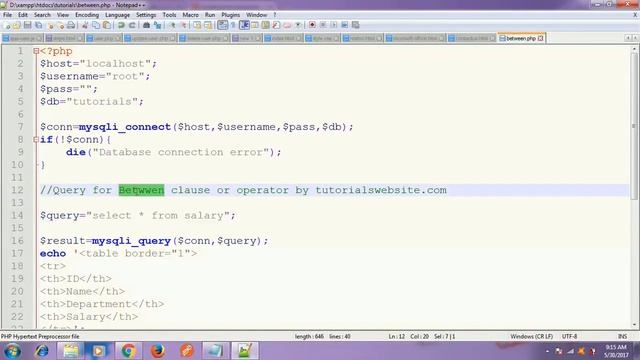Screen dimensions: 640x360
Task: Click line number 14 in the margin
Action: tap(17, 216)
